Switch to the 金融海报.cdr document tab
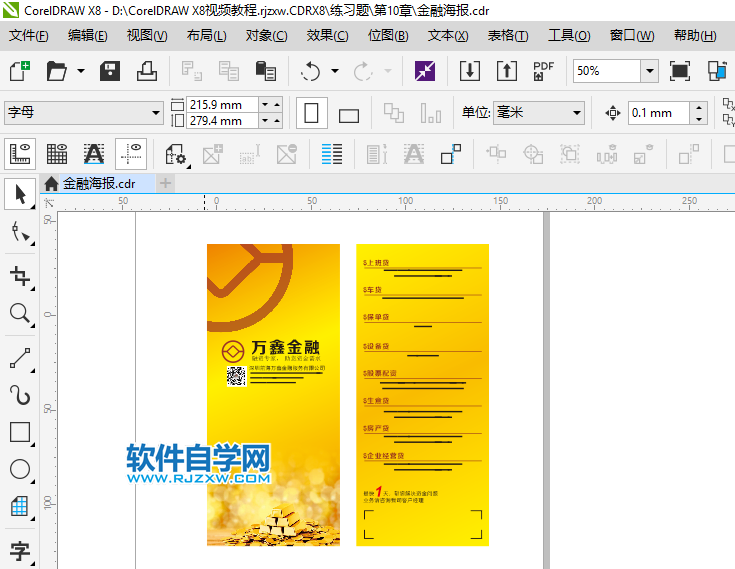 pyautogui.click(x=97, y=184)
